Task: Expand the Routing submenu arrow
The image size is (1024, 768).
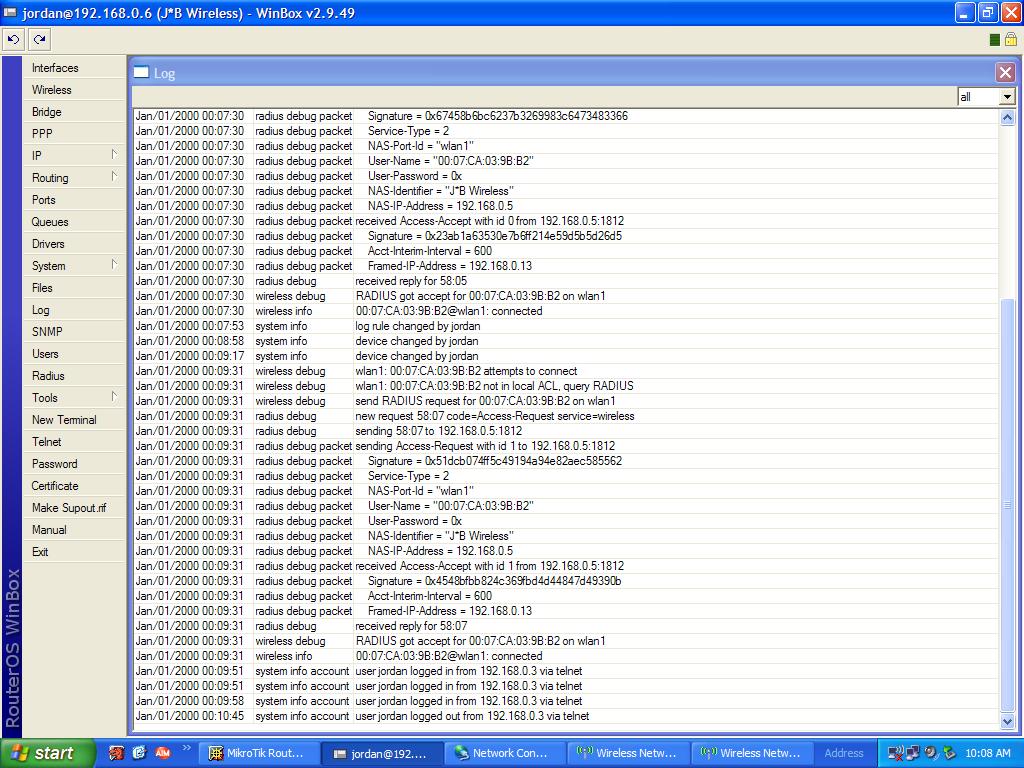Action: pyautogui.click(x=114, y=176)
